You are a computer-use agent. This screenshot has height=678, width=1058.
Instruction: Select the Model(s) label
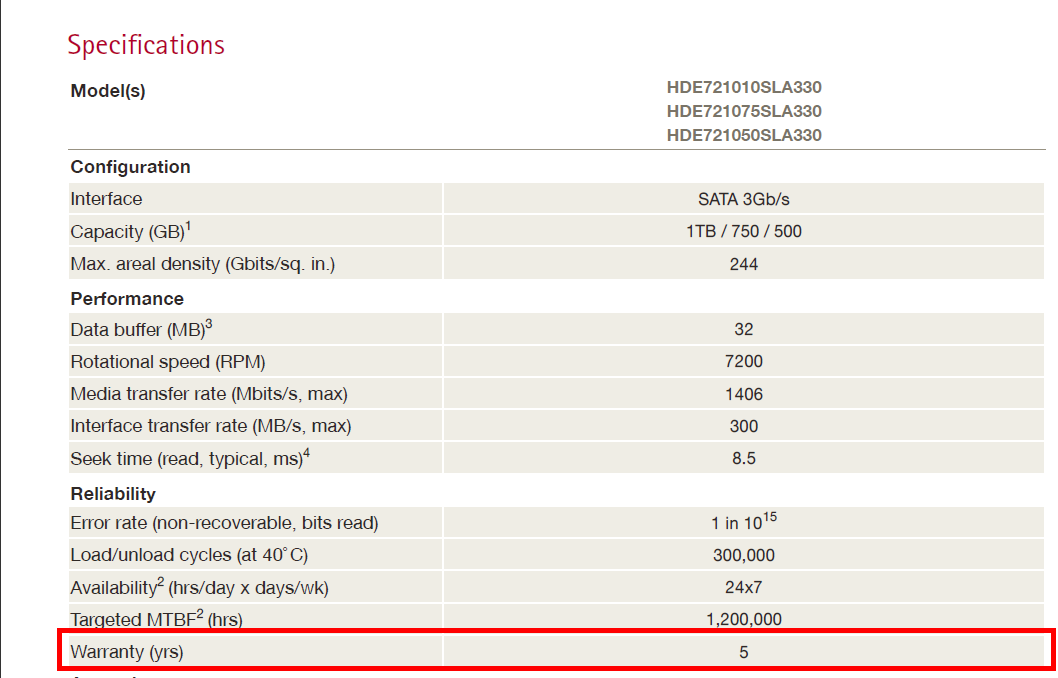point(108,91)
